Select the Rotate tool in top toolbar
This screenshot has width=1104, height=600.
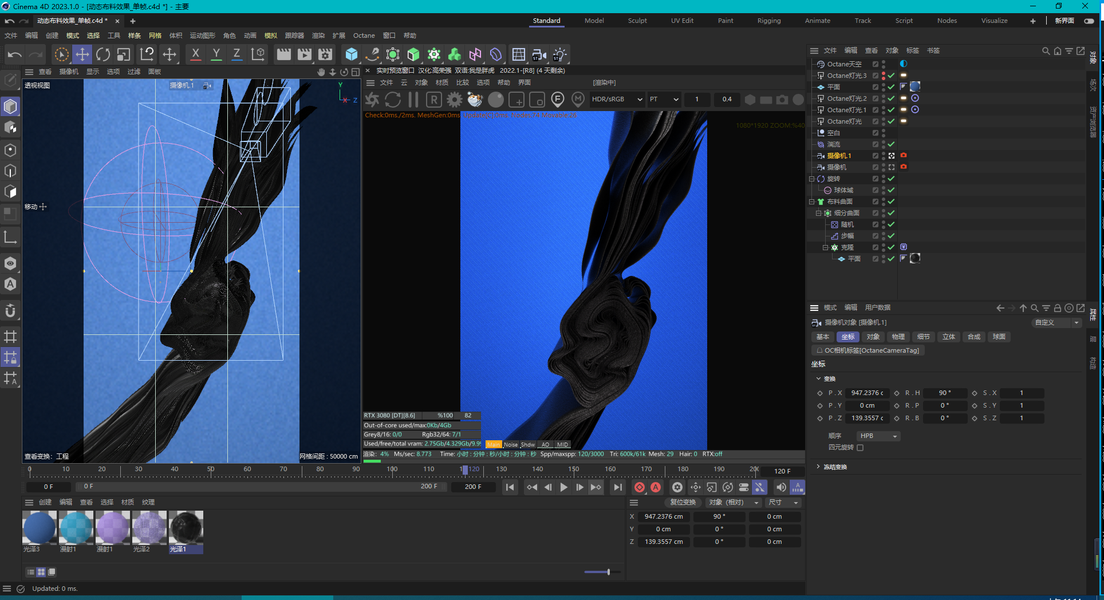(103, 54)
